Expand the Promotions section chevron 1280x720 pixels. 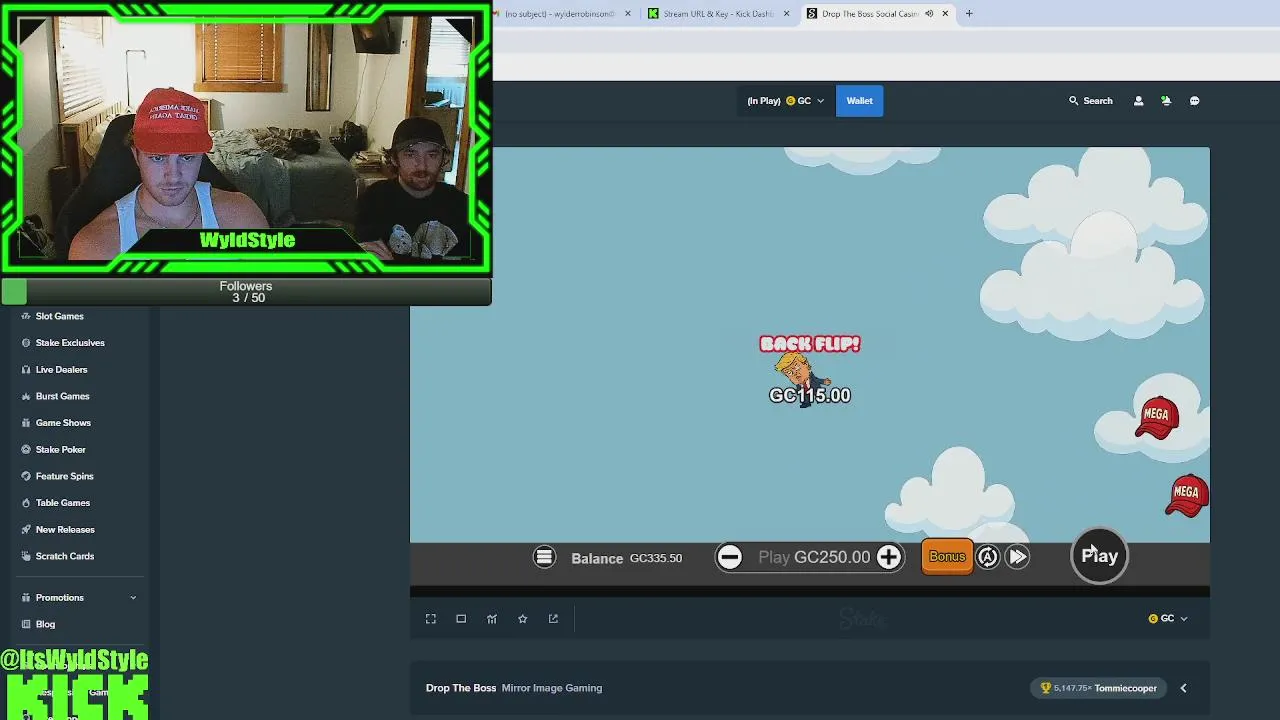coord(133,598)
